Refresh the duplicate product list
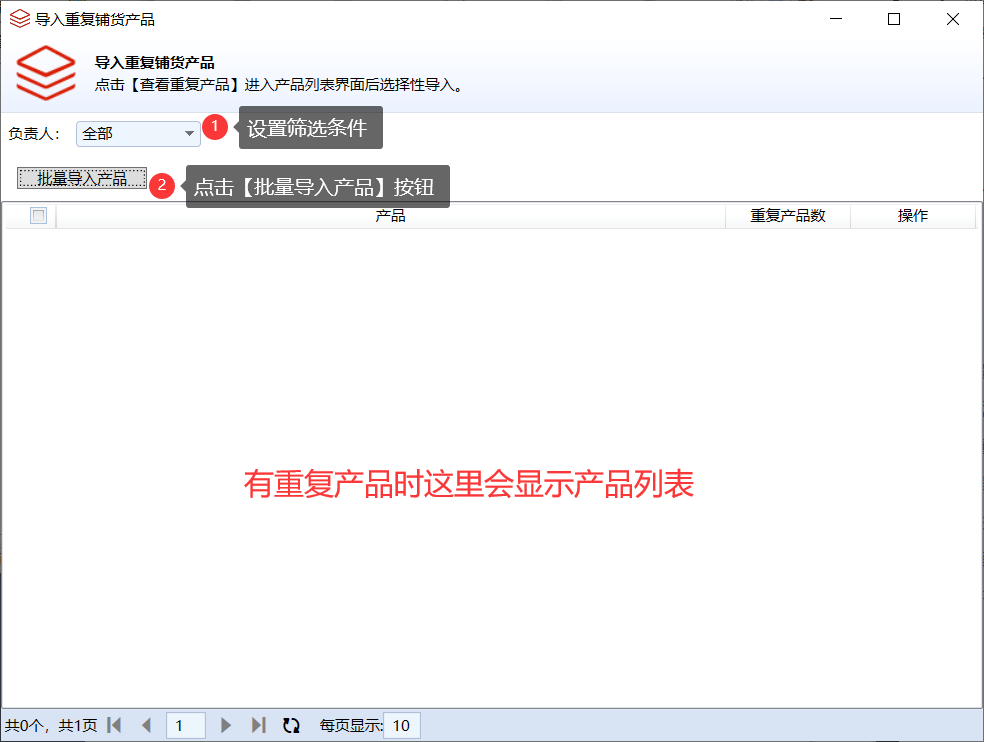Screen dimensions: 984x742 (291, 725)
